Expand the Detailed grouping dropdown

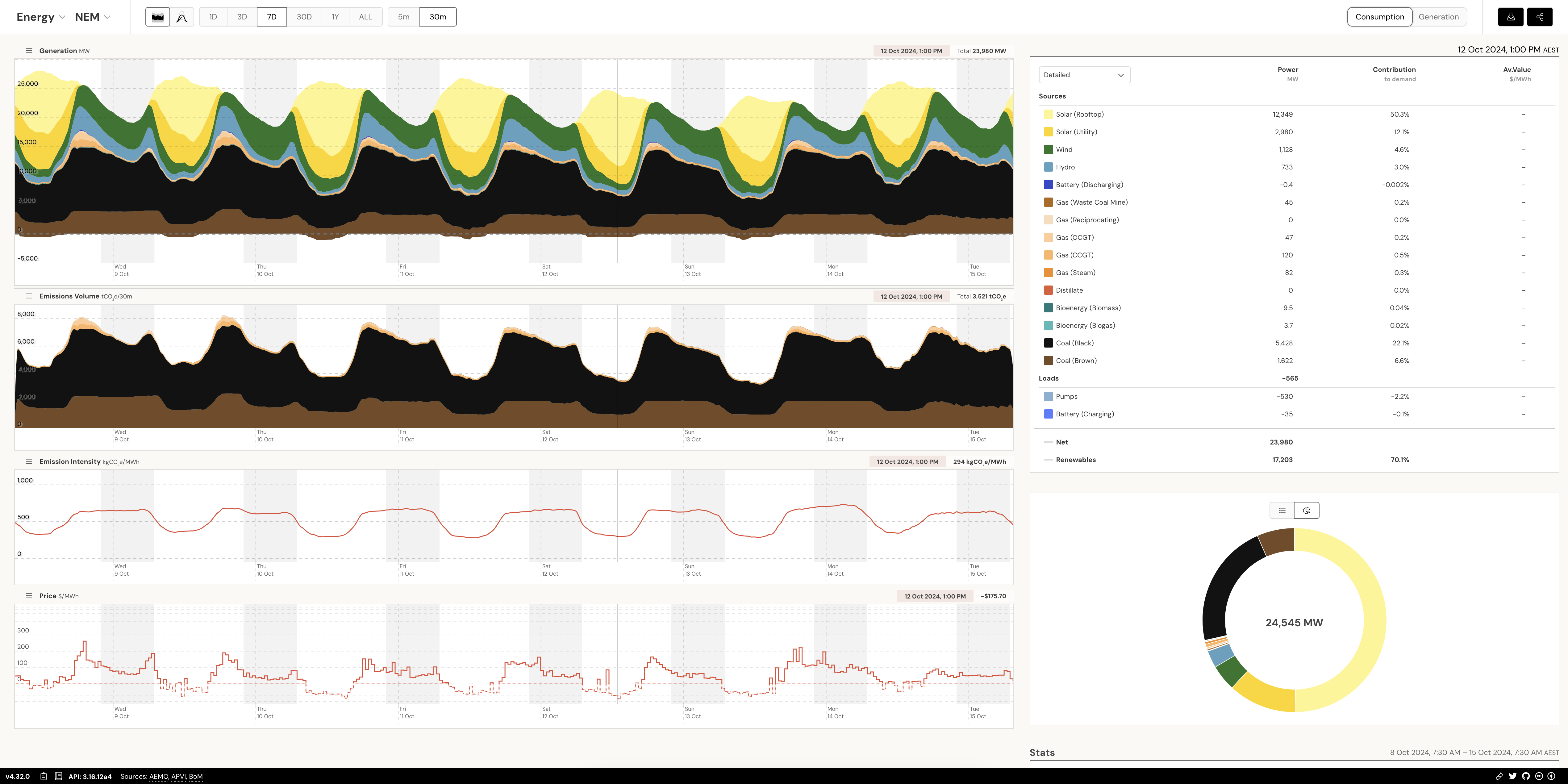tap(1084, 75)
